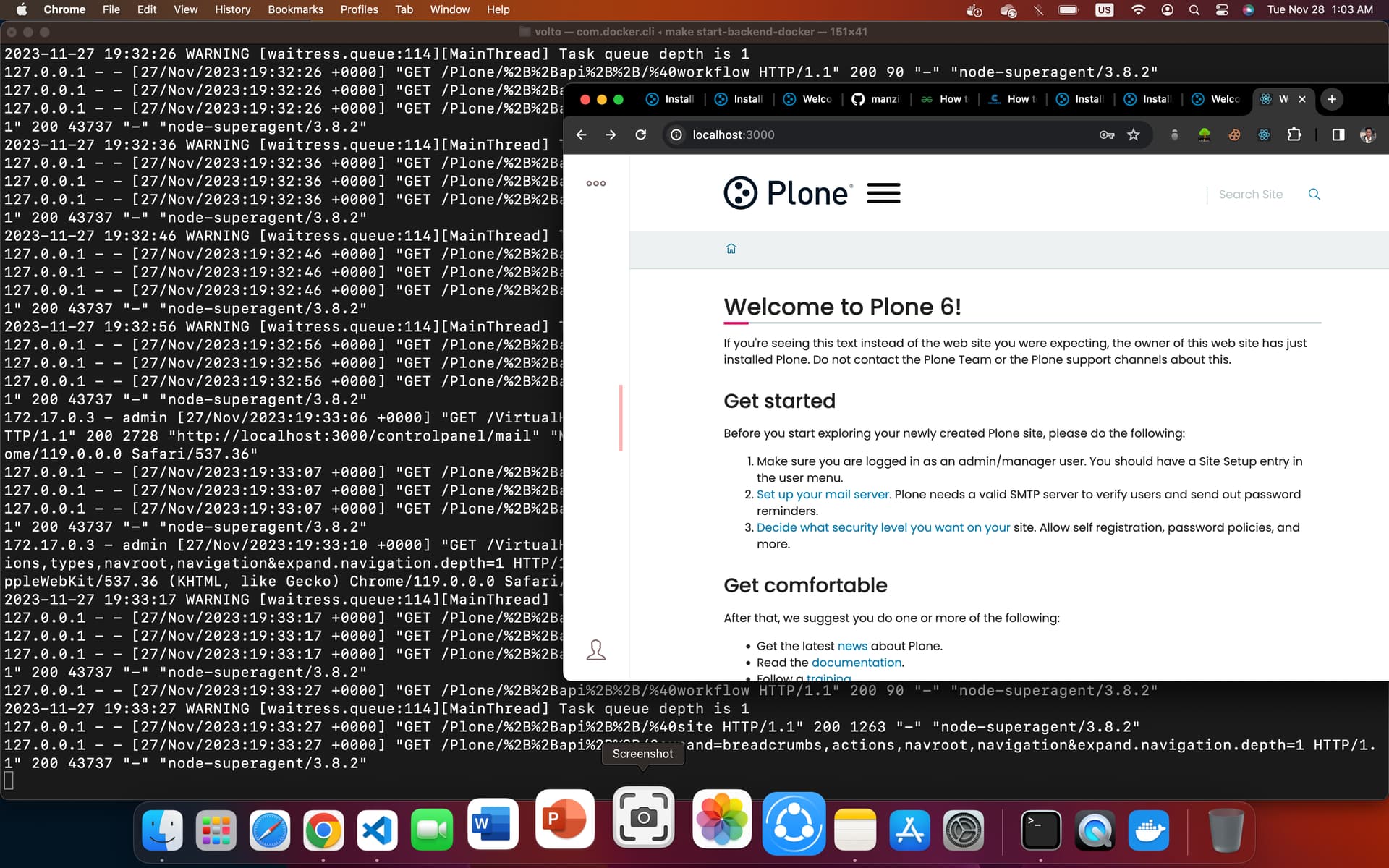This screenshot has width=1389, height=868.
Task: Open the US input source menu
Action: coord(1104,10)
